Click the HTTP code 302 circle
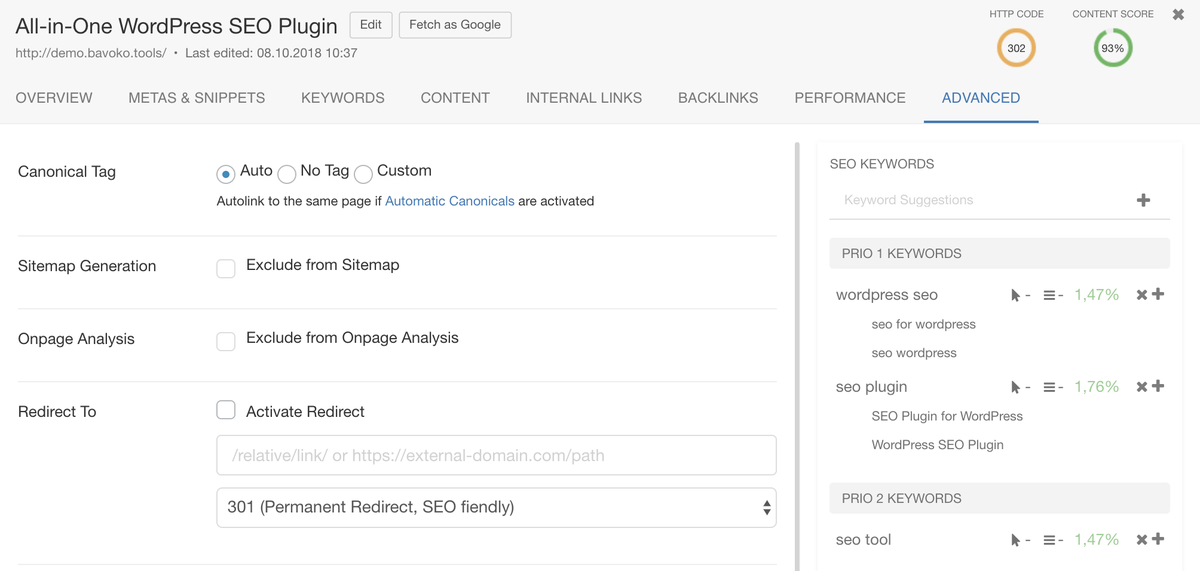1200x571 pixels. (1016, 48)
